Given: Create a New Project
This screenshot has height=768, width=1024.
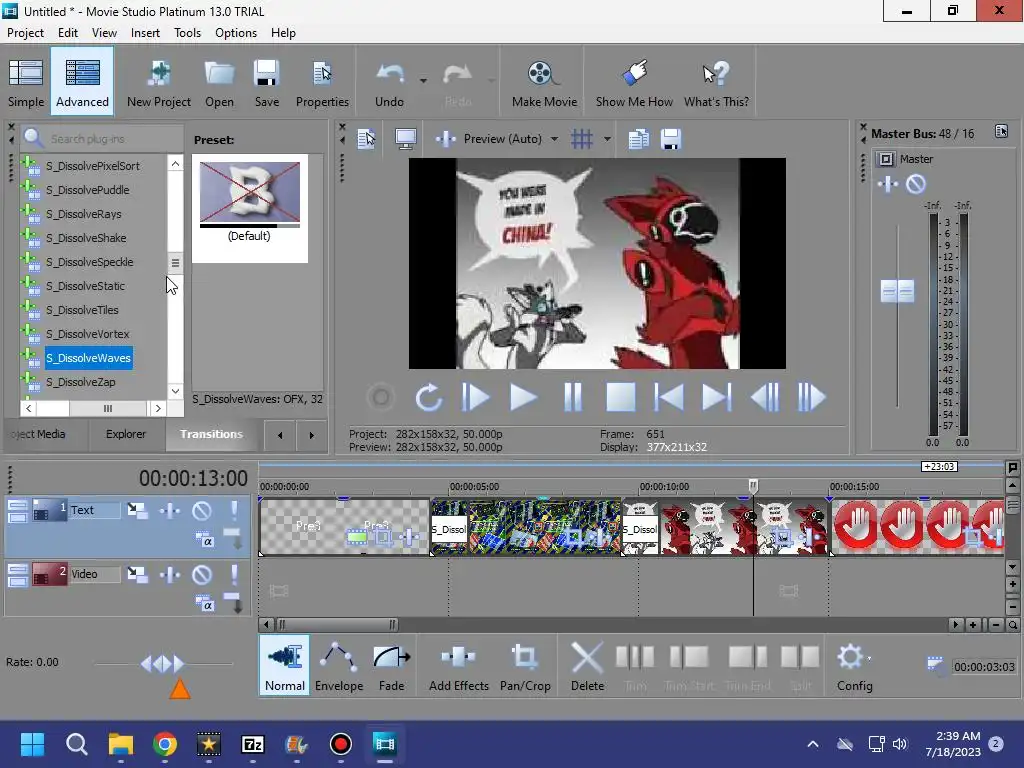Looking at the screenshot, I should (x=159, y=82).
